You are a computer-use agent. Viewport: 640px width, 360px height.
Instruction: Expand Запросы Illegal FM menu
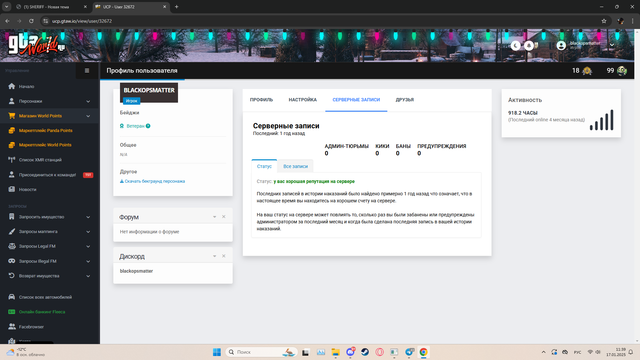pos(50,261)
